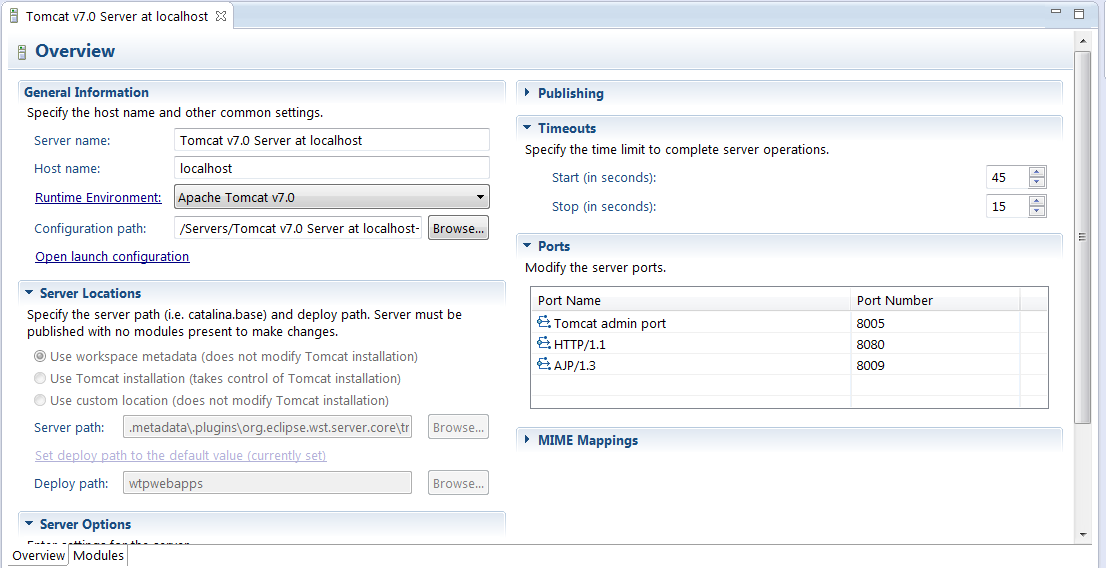Image resolution: width=1106 pixels, height=568 pixels.
Task: Click the Port Name column header
Action: pos(691,300)
